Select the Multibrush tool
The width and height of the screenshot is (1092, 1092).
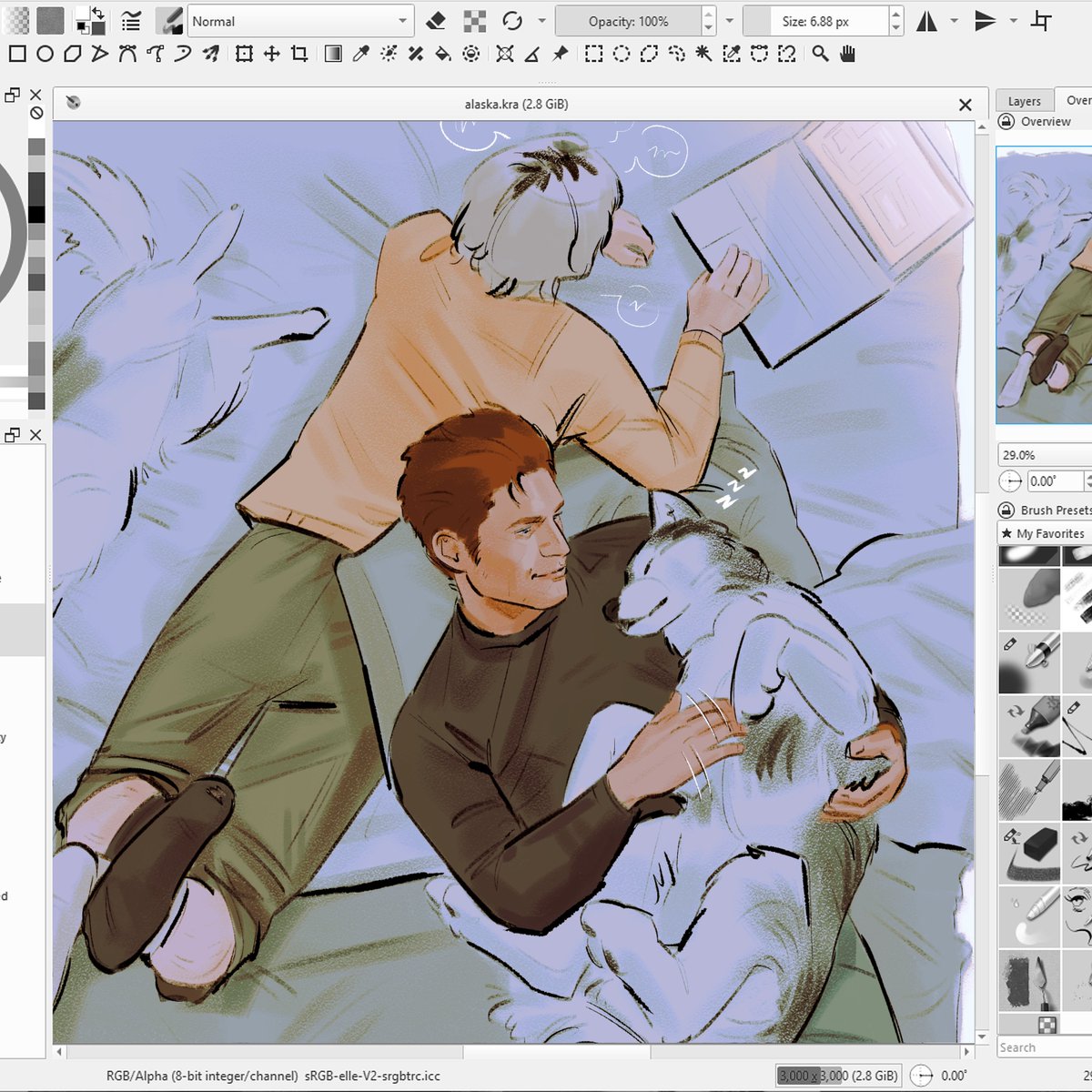(211, 55)
